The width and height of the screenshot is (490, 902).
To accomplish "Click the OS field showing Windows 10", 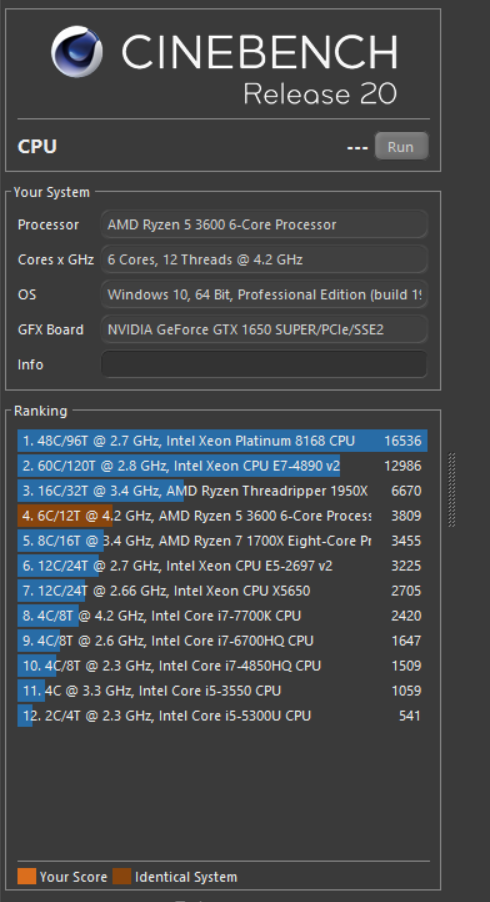I will tap(264, 295).
